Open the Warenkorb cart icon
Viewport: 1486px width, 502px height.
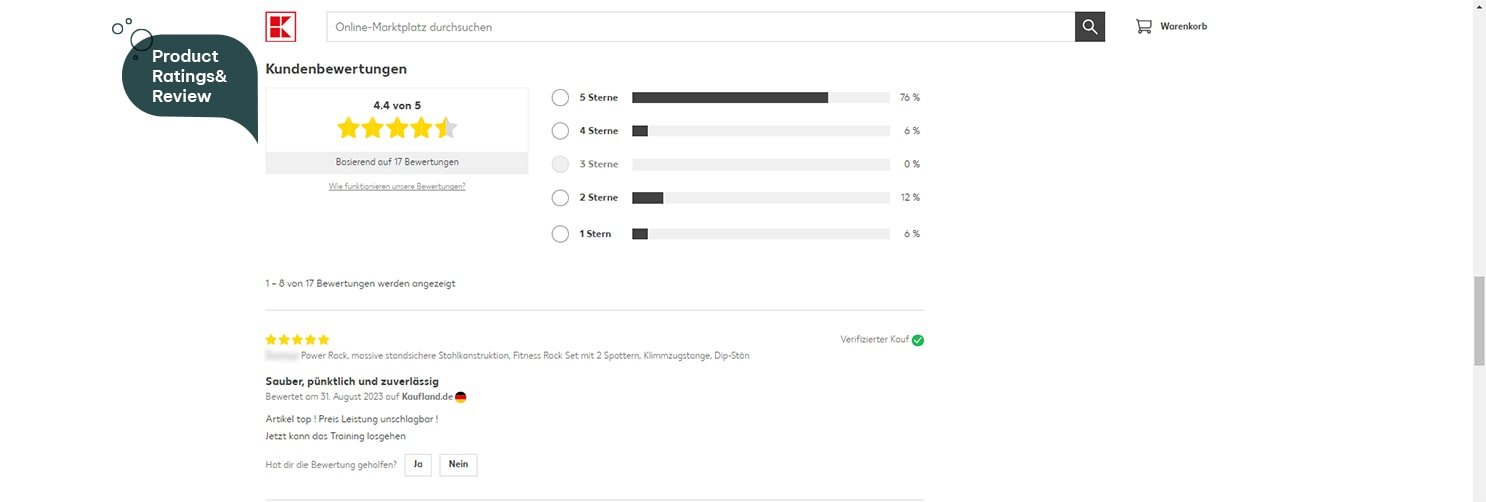pyautogui.click(x=1144, y=27)
